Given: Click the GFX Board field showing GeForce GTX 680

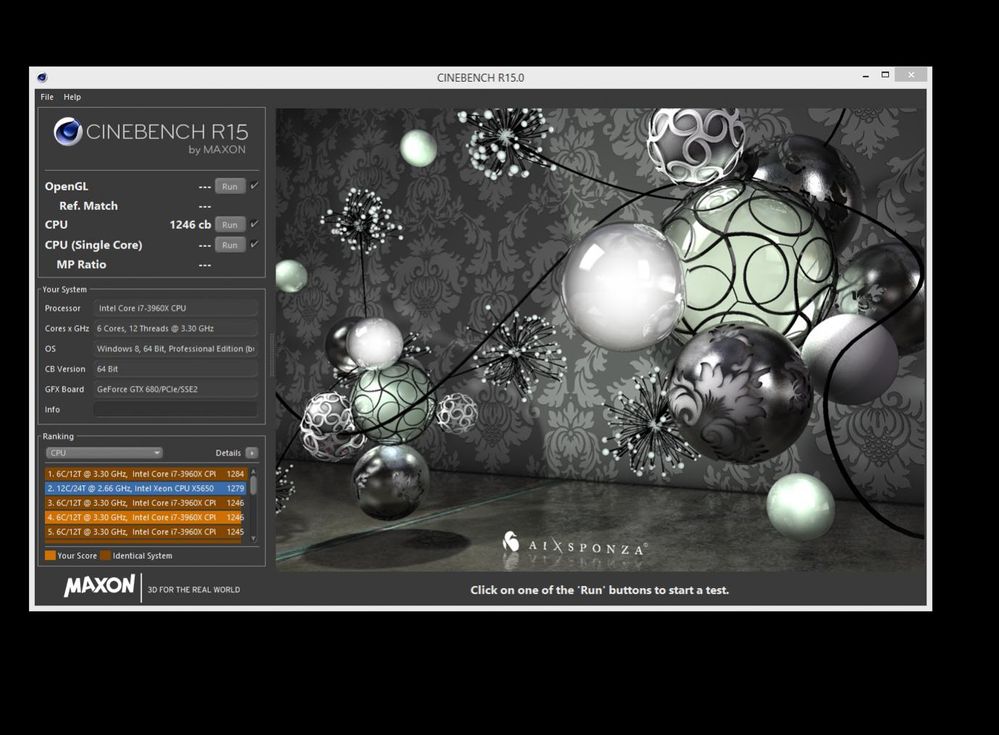Looking at the screenshot, I should point(175,389).
